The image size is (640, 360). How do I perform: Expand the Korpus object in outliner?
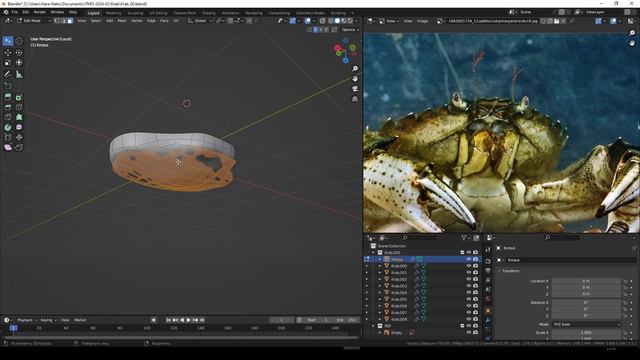[x=380, y=259]
